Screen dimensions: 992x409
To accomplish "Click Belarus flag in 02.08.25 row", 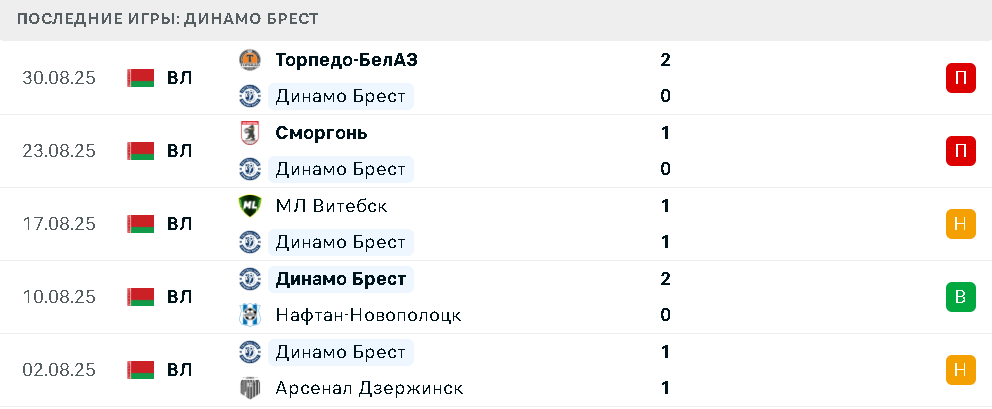I will pyautogui.click(x=140, y=370).
